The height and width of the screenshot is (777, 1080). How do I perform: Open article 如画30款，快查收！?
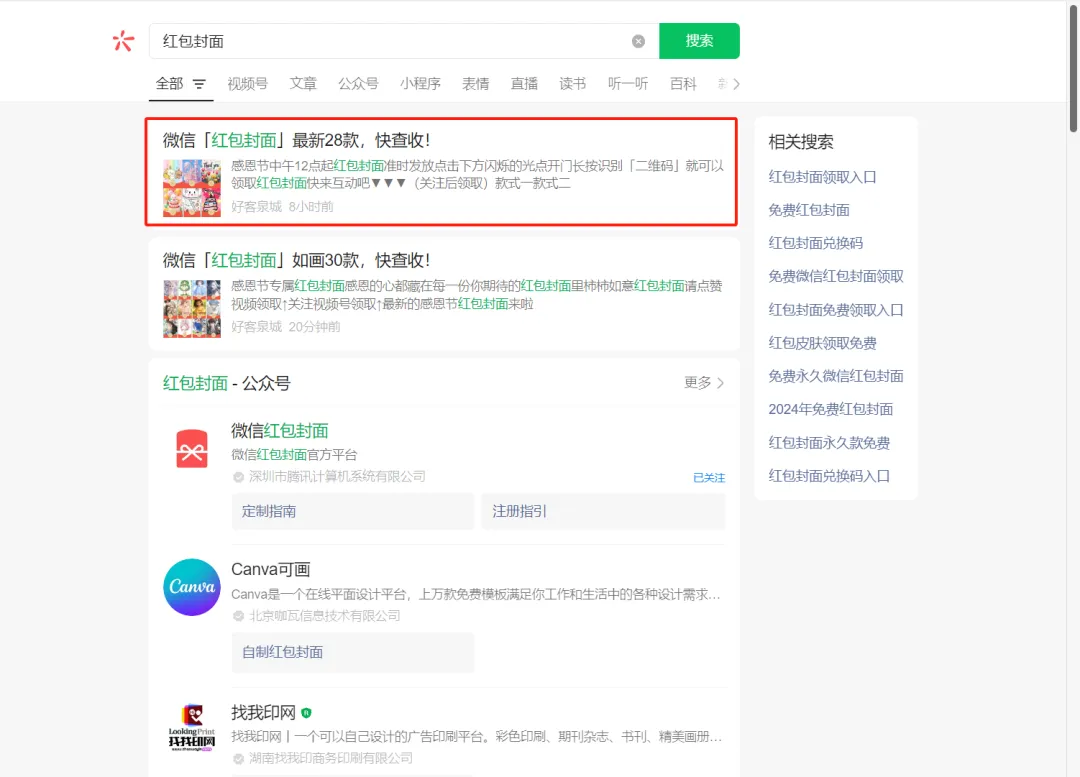[x=297, y=260]
